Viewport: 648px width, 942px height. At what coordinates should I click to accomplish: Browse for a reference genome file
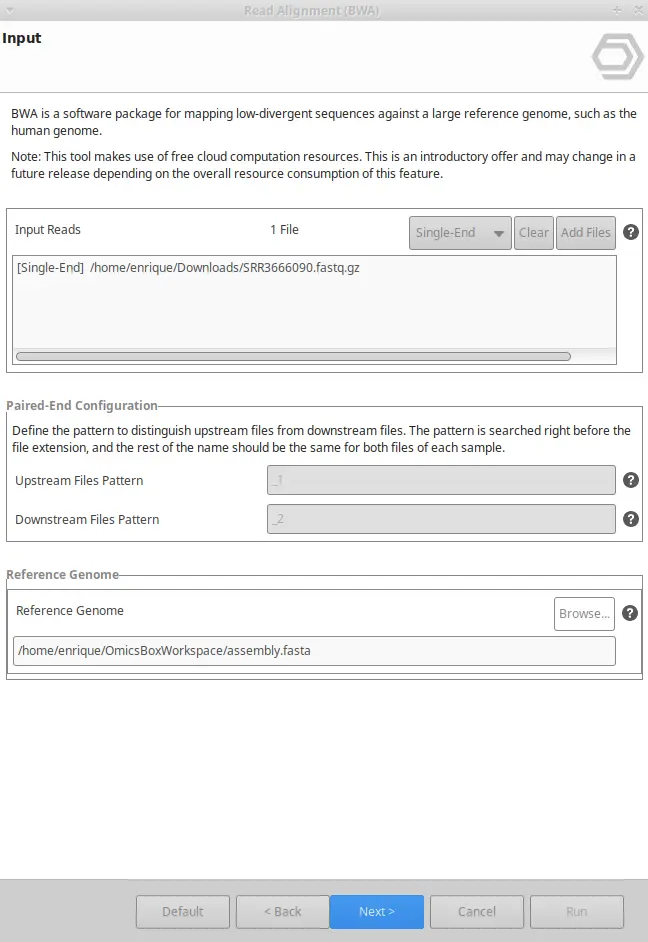click(x=584, y=613)
